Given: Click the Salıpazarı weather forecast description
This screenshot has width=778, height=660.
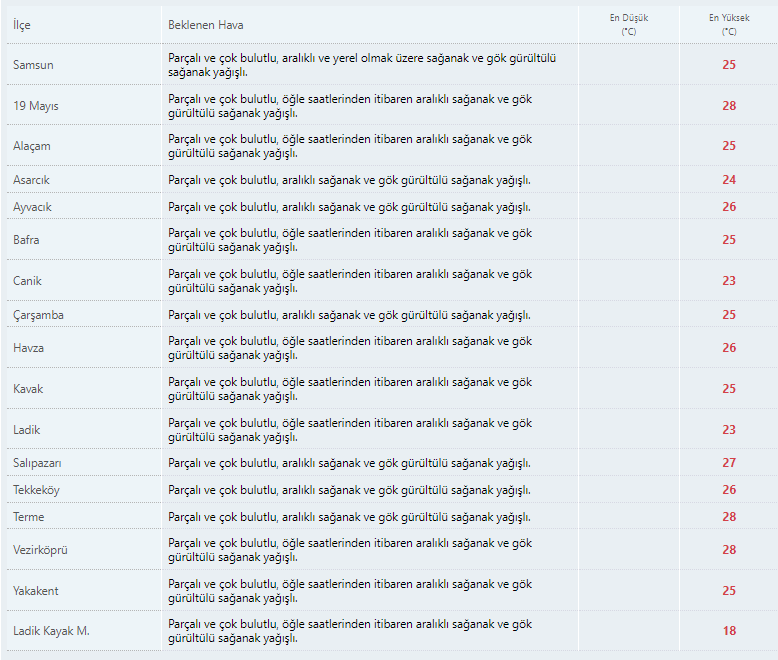Looking at the screenshot, I should (x=349, y=463).
